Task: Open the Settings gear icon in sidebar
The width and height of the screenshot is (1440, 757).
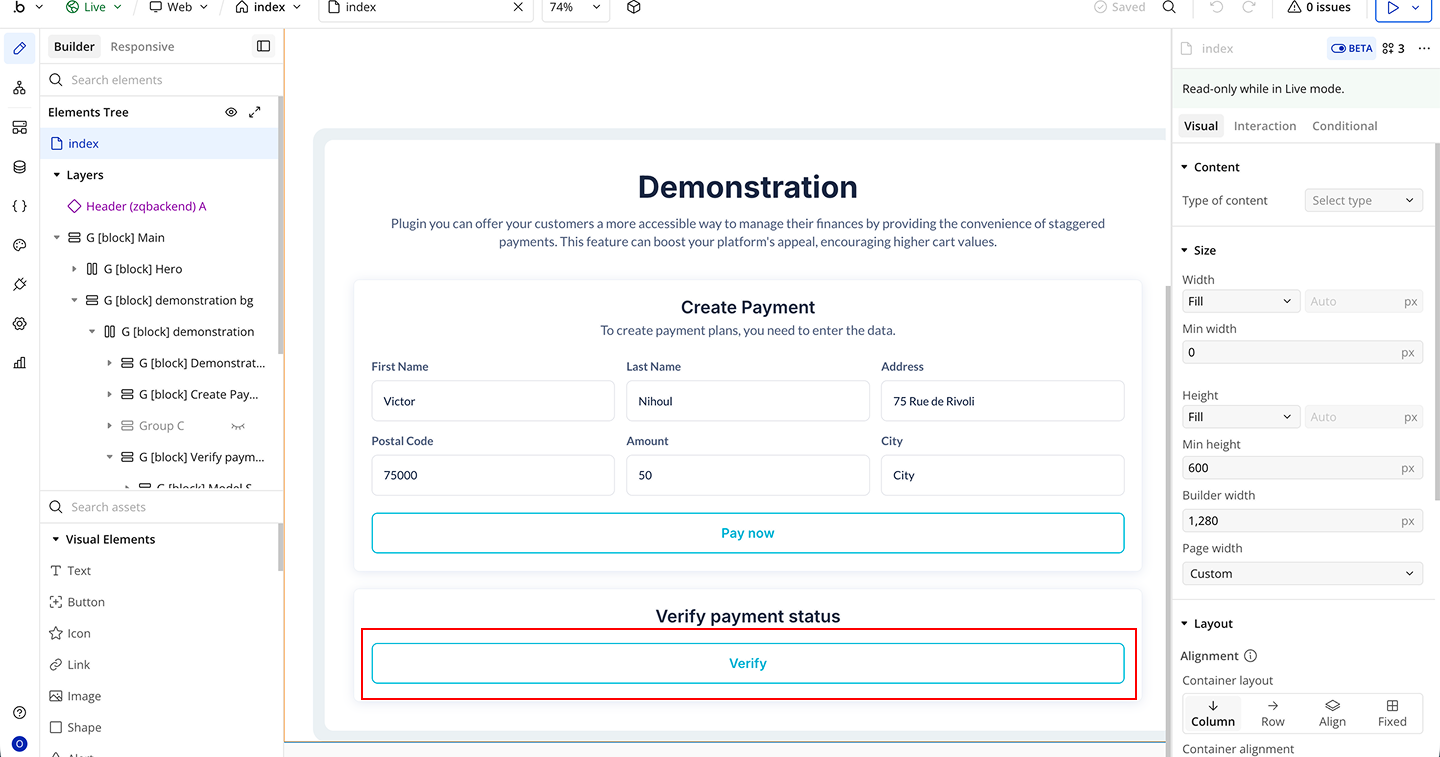Action: coord(19,324)
